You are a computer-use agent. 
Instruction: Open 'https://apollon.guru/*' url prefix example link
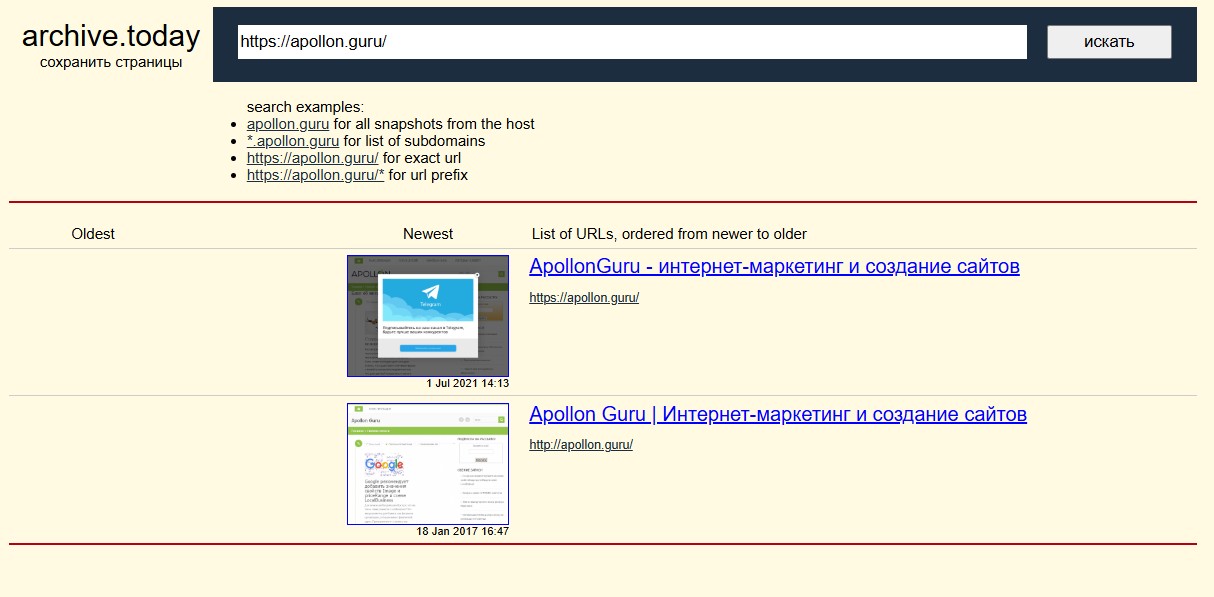316,175
